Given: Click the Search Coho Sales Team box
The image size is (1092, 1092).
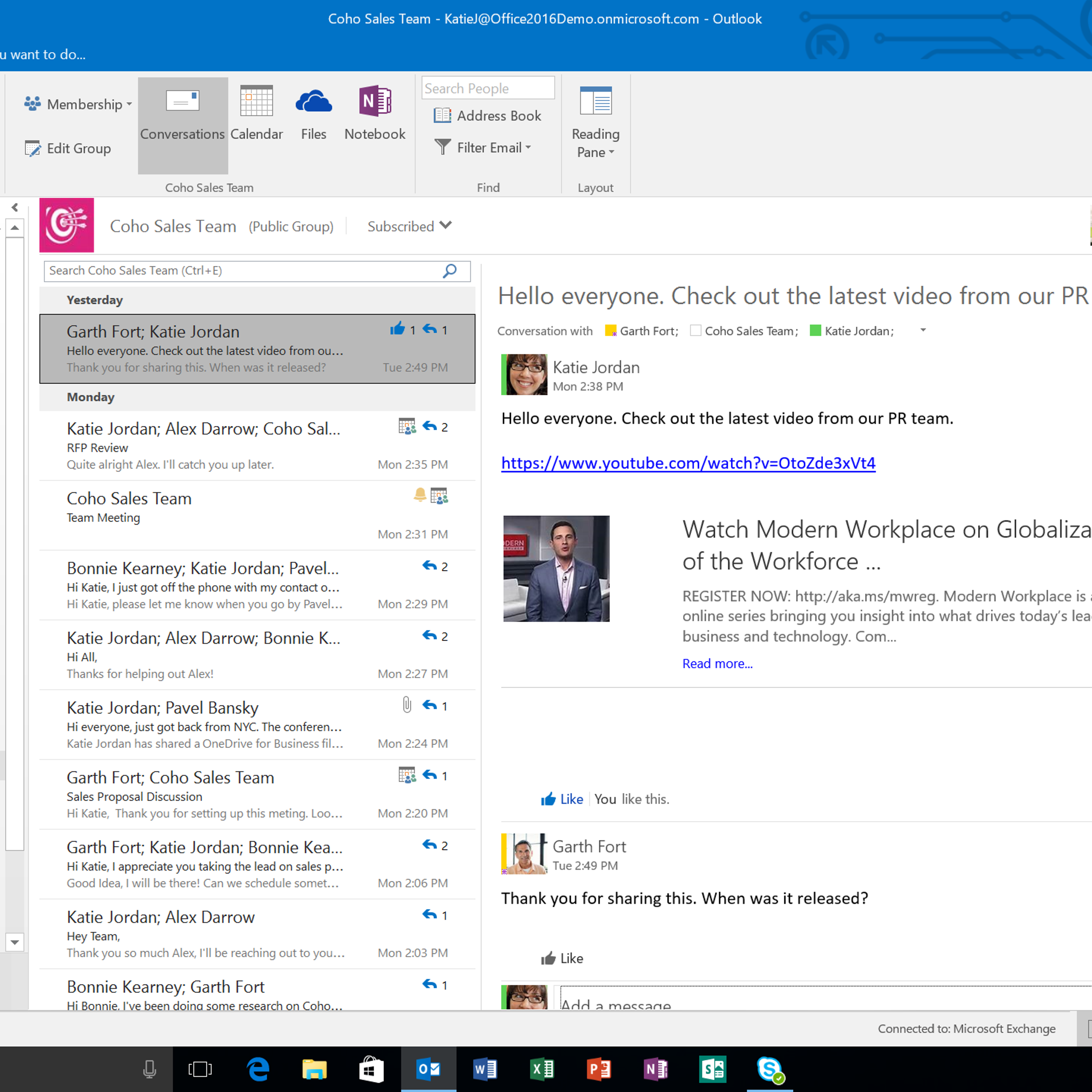Looking at the screenshot, I should pyautogui.click(x=257, y=271).
